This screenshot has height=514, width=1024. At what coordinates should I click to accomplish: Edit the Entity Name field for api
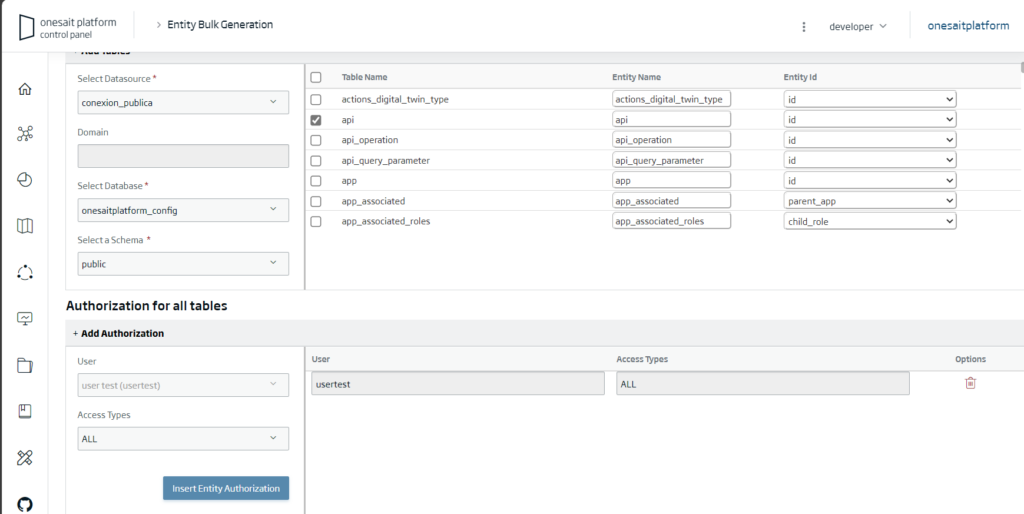click(671, 120)
